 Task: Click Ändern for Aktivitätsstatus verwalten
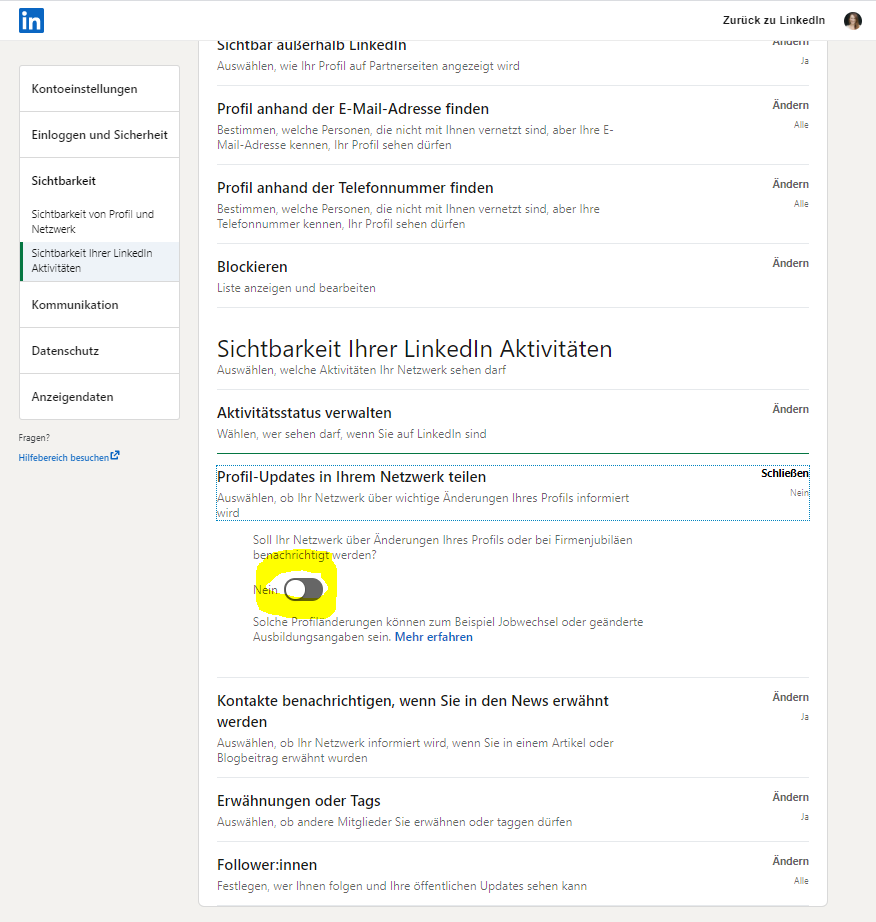coord(790,409)
